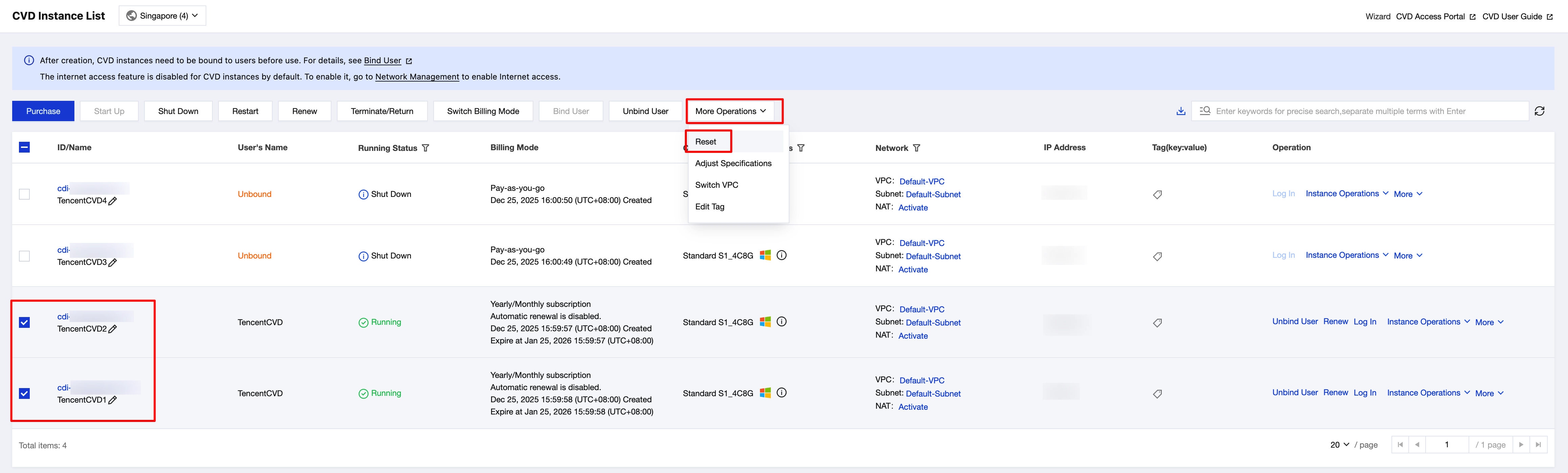Edit name pencil icon for TencentCVD4
Screen dimensions: 1568x473
point(113,201)
